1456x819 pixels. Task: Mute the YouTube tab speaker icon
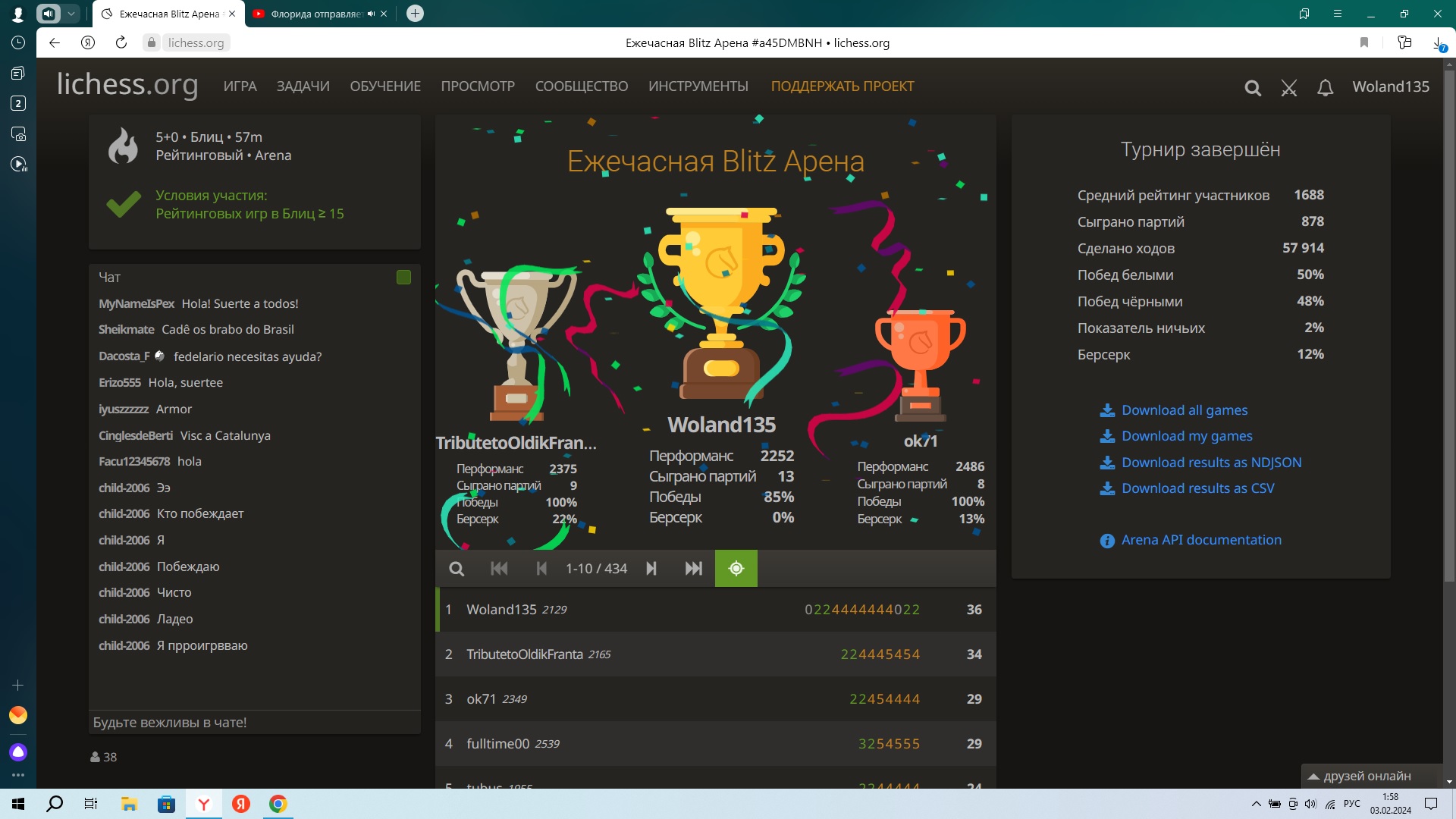pyautogui.click(x=371, y=14)
